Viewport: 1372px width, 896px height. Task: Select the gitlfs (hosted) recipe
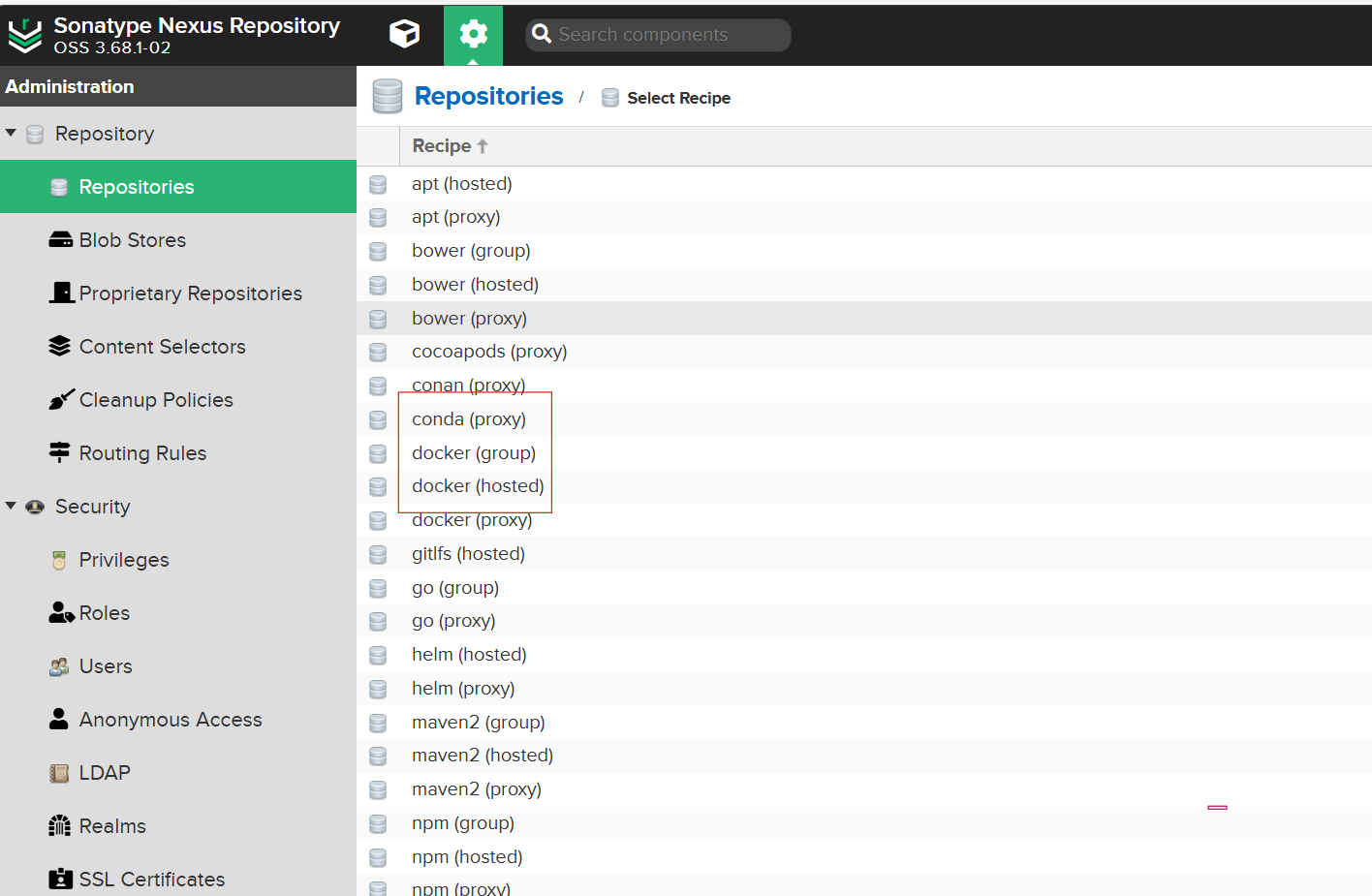[864, 554]
